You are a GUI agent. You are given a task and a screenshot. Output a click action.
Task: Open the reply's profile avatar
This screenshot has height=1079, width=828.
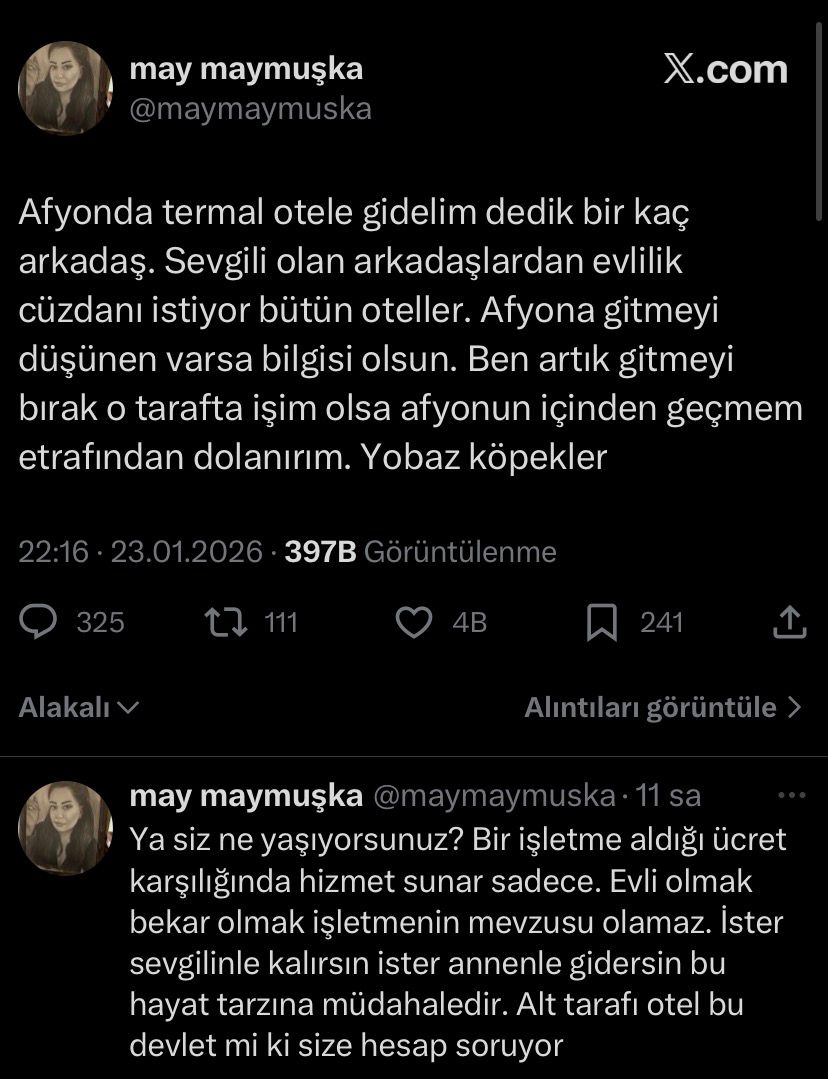point(66,829)
